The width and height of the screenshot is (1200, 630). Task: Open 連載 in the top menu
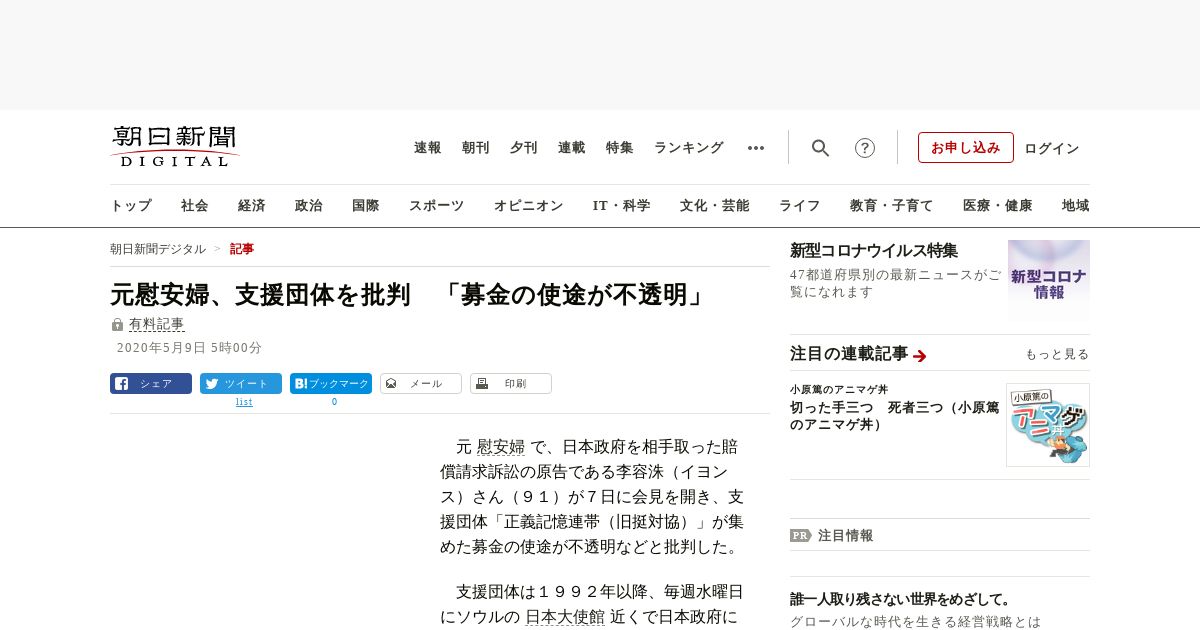click(572, 148)
